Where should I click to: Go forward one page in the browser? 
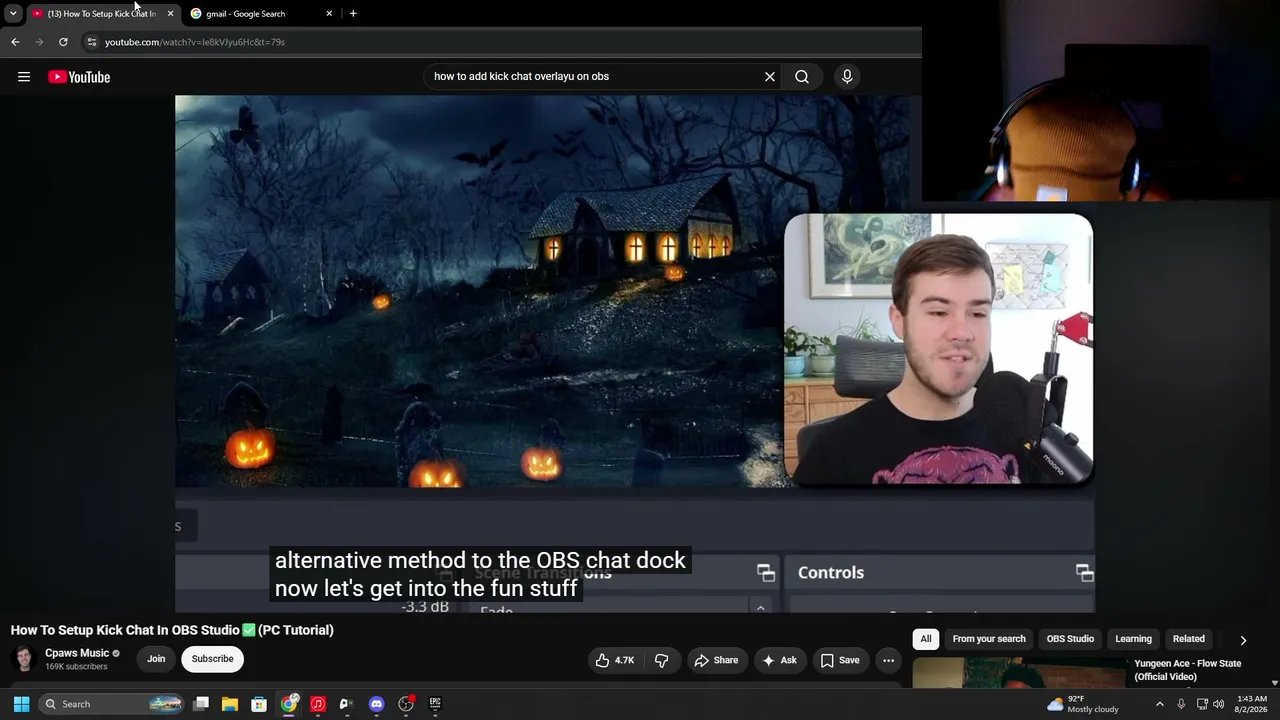39,42
